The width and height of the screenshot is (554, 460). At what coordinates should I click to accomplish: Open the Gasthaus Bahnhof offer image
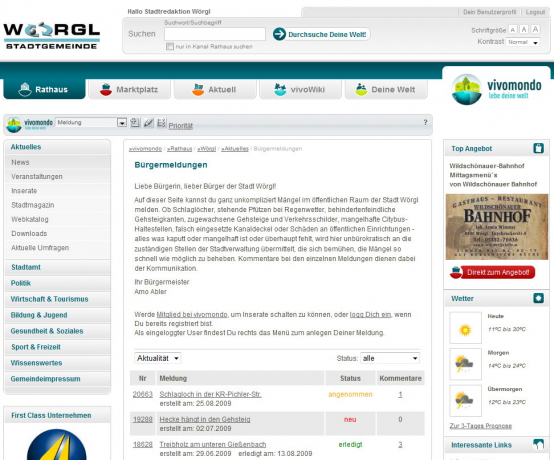pos(497,227)
